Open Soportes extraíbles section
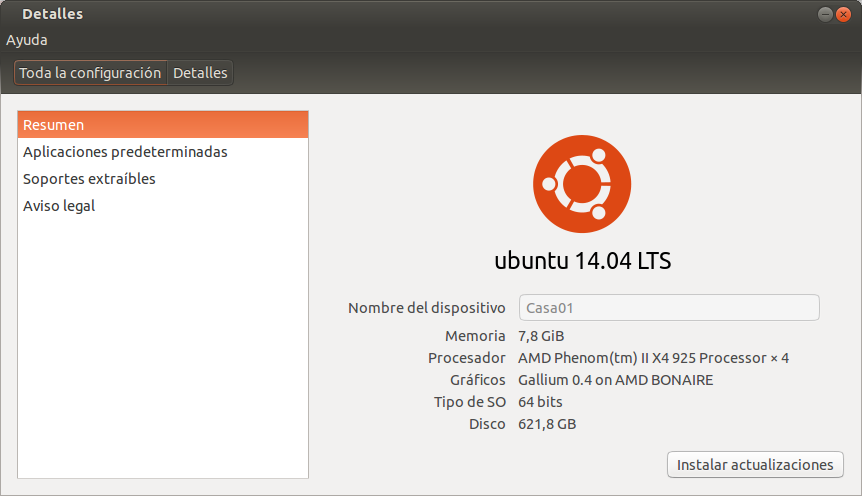The height and width of the screenshot is (496, 862). pos(163,179)
